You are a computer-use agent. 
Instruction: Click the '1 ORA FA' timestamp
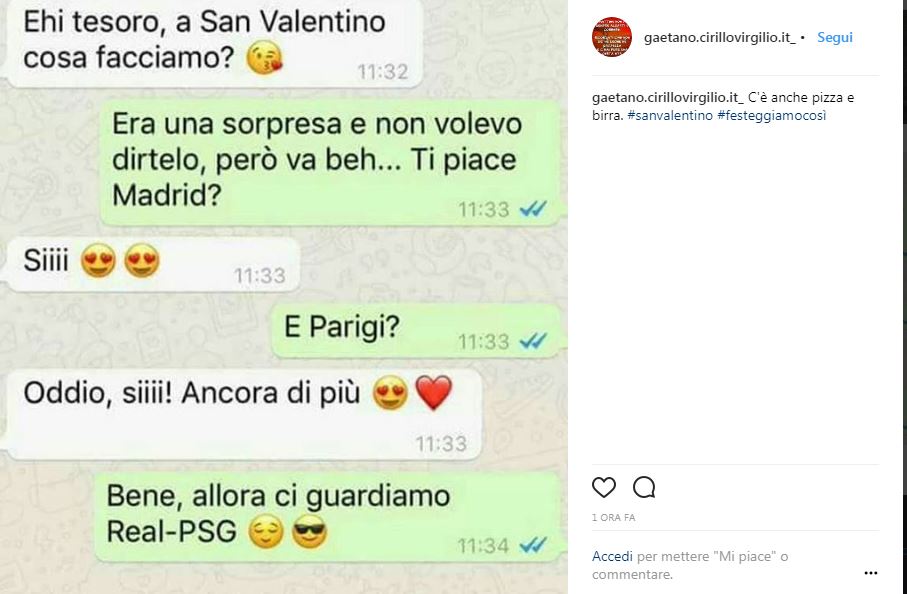point(613,518)
